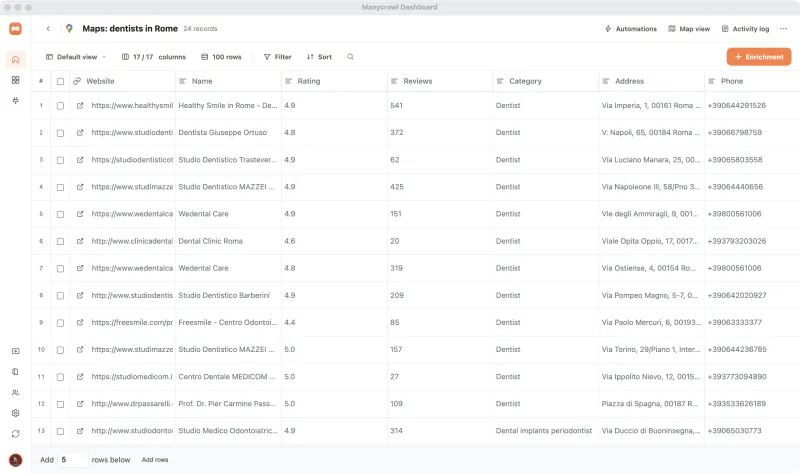The width and height of the screenshot is (800, 473).
Task: Open the 17/17 columns selector
Action: tap(154, 57)
